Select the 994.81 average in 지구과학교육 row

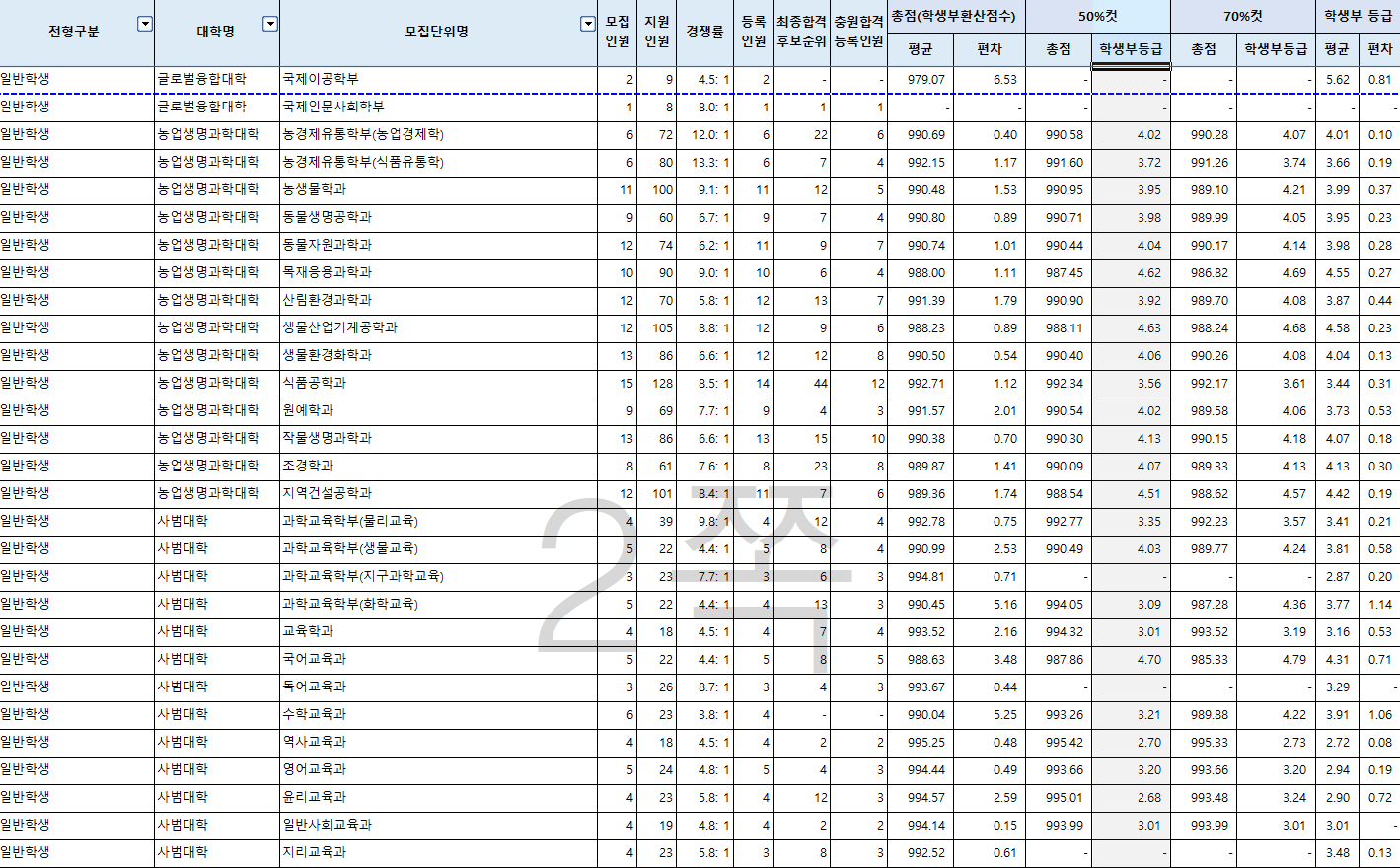click(x=921, y=576)
